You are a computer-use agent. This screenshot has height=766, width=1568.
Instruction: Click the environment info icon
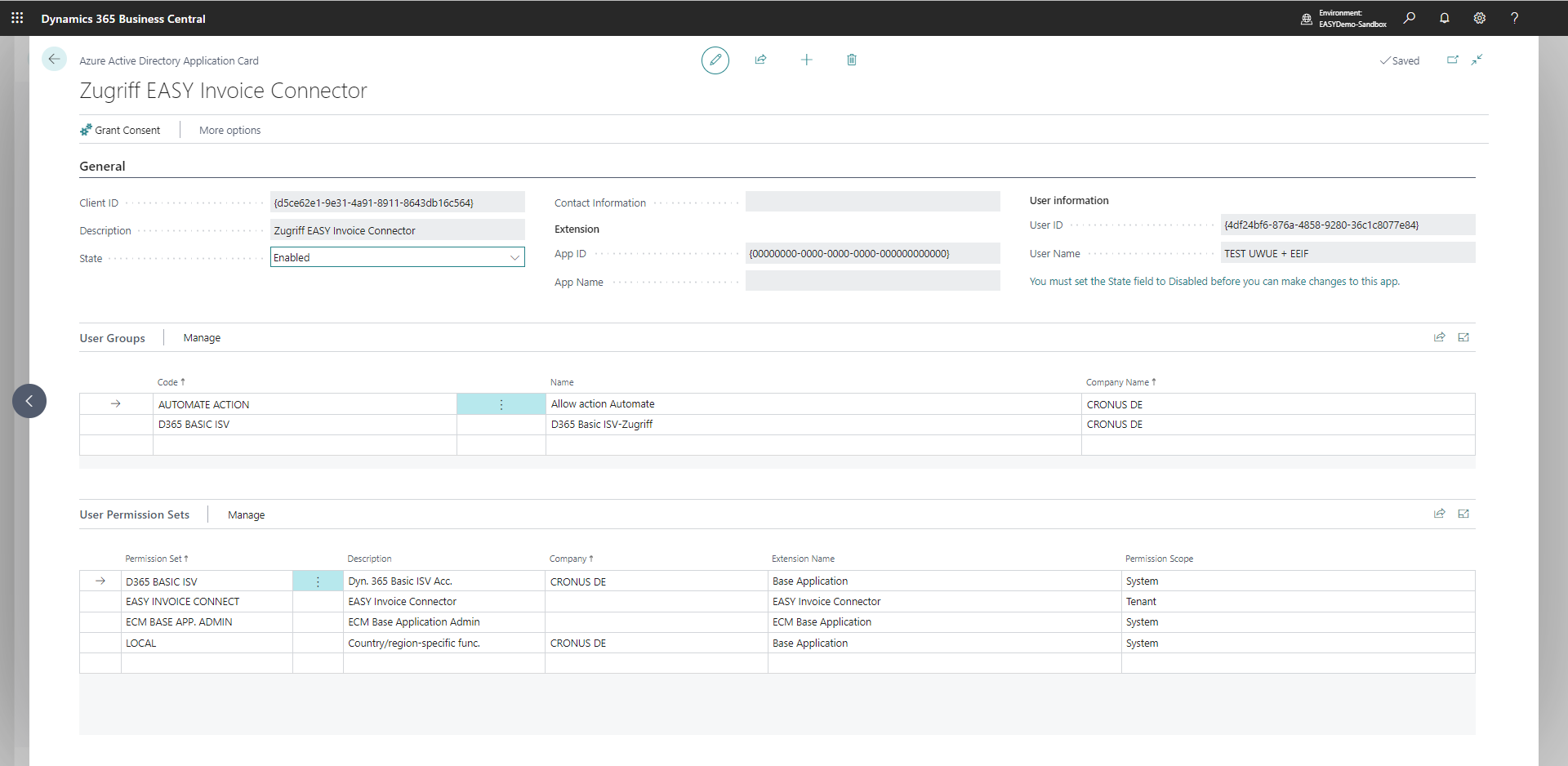pyautogui.click(x=1307, y=19)
